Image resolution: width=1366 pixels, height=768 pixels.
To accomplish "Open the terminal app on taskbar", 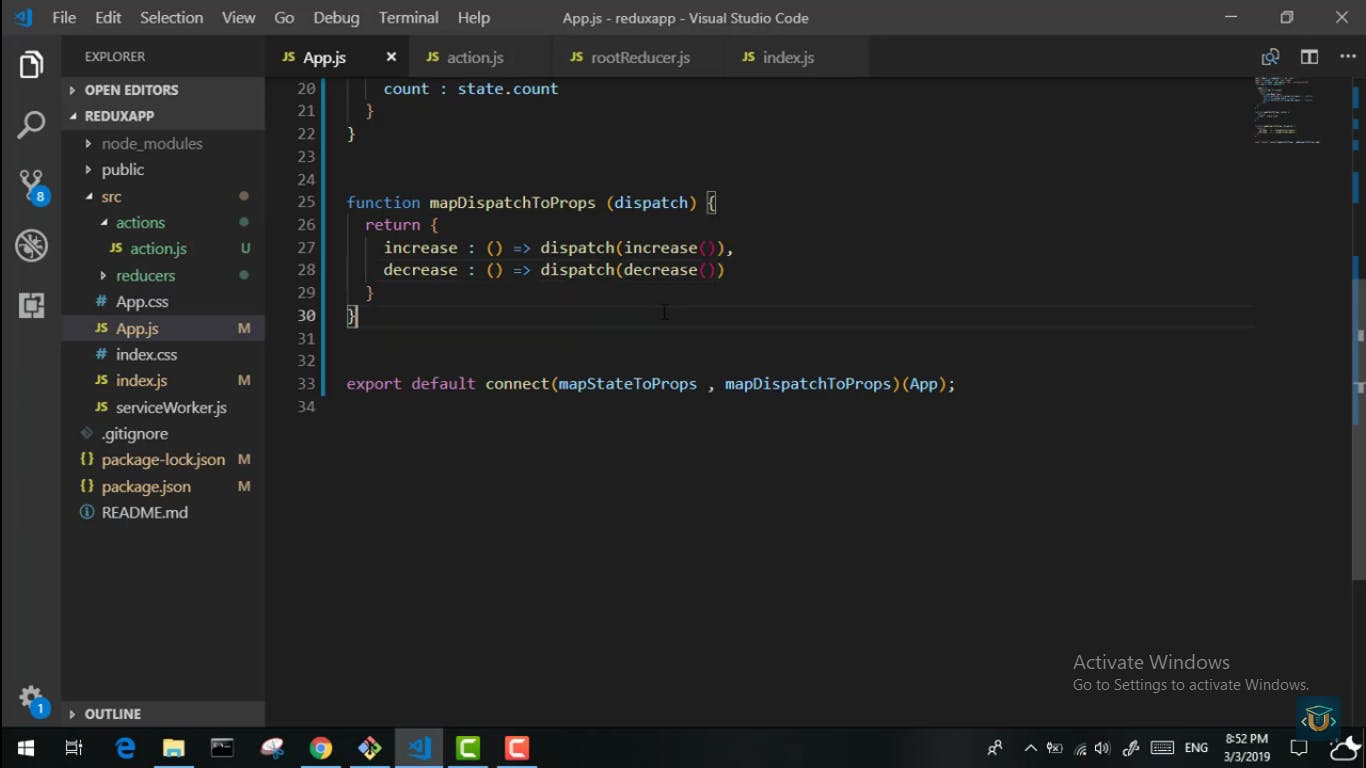I will 222,748.
